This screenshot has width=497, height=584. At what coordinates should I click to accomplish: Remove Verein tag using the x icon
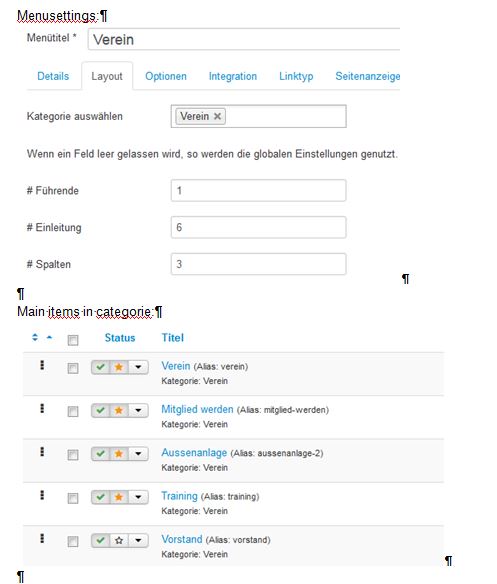click(x=217, y=116)
